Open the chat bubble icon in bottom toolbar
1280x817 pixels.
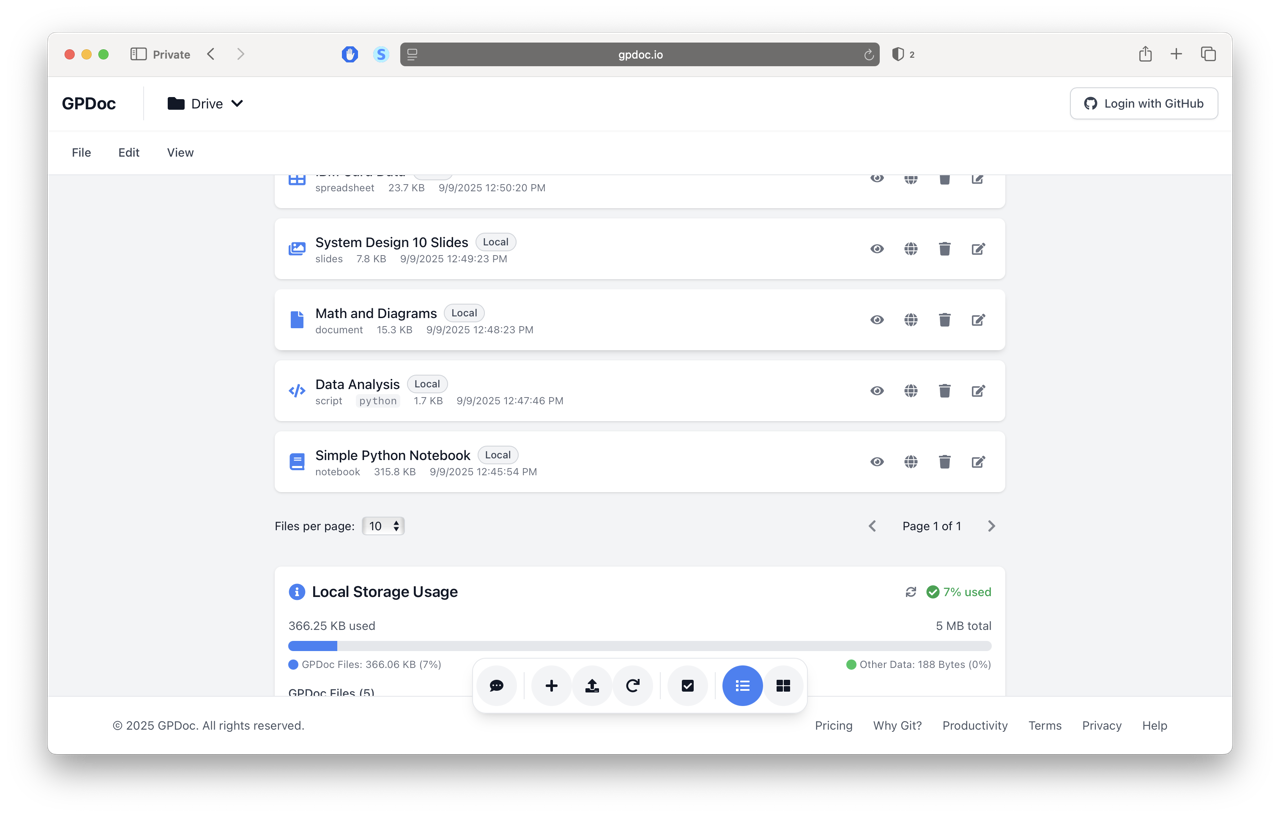tap(497, 686)
